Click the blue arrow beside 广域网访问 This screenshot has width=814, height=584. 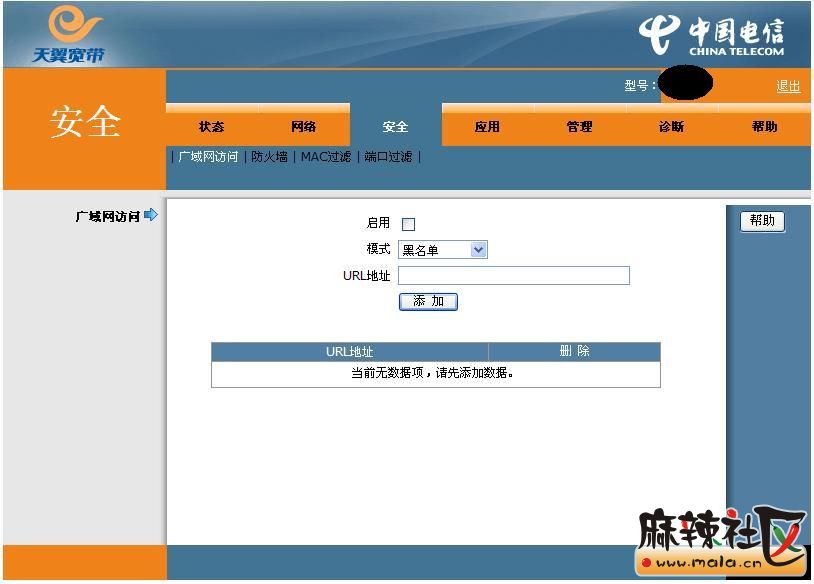tap(151, 215)
